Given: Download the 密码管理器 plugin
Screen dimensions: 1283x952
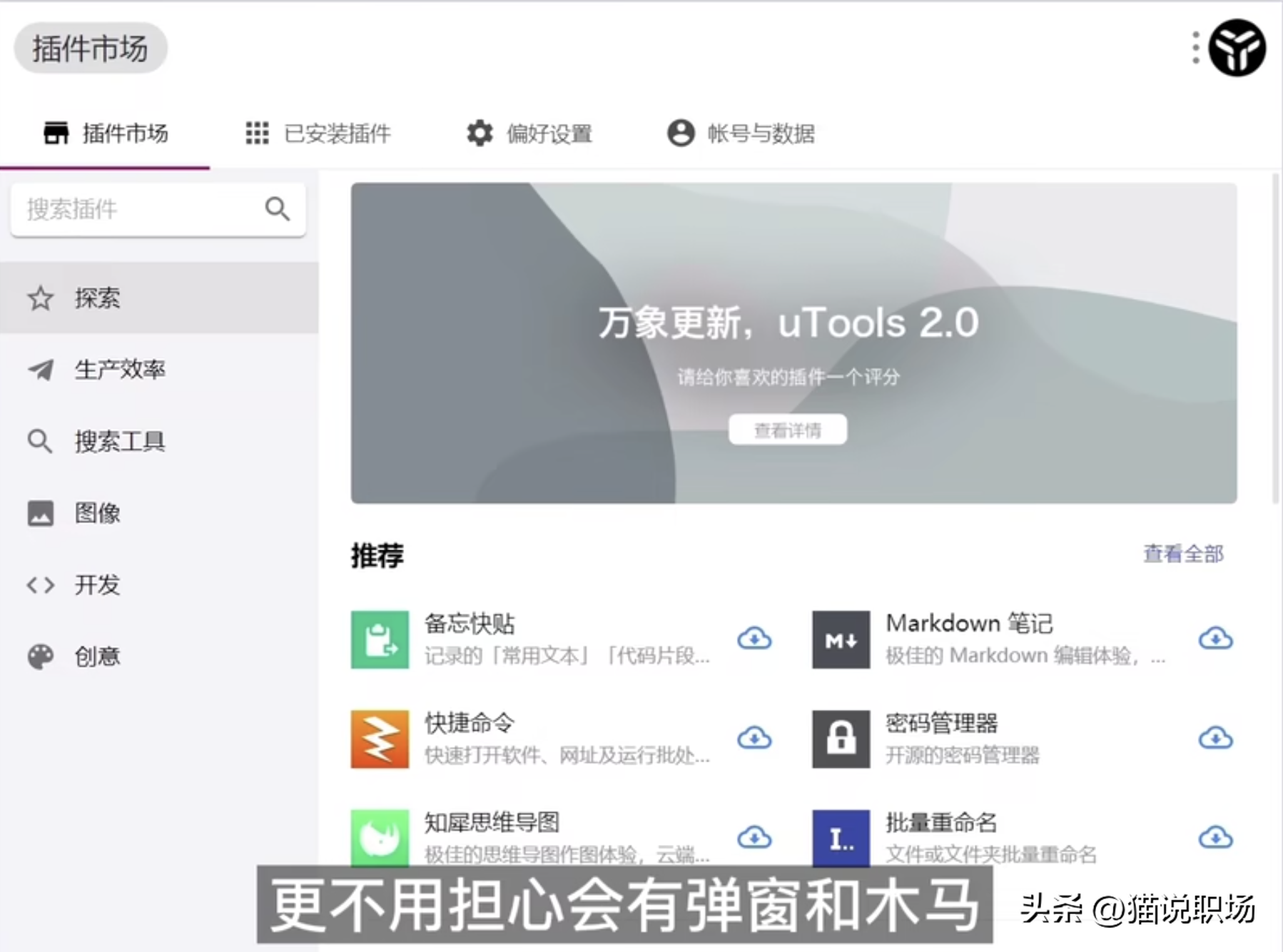Looking at the screenshot, I should 1216,738.
